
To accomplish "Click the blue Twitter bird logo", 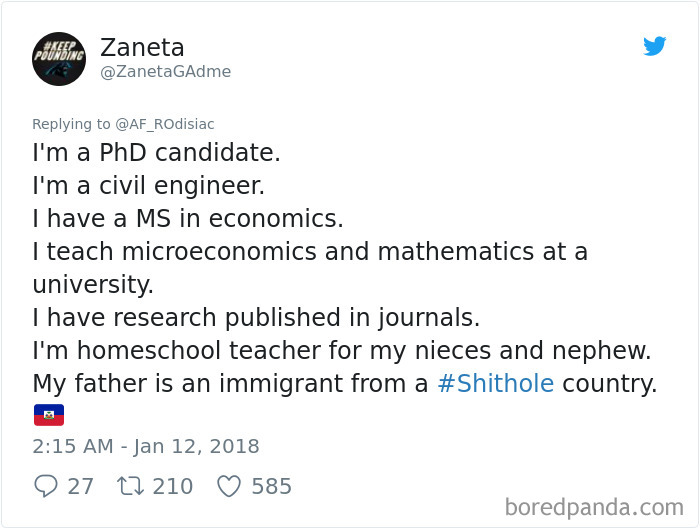I will pyautogui.click(x=655, y=46).
